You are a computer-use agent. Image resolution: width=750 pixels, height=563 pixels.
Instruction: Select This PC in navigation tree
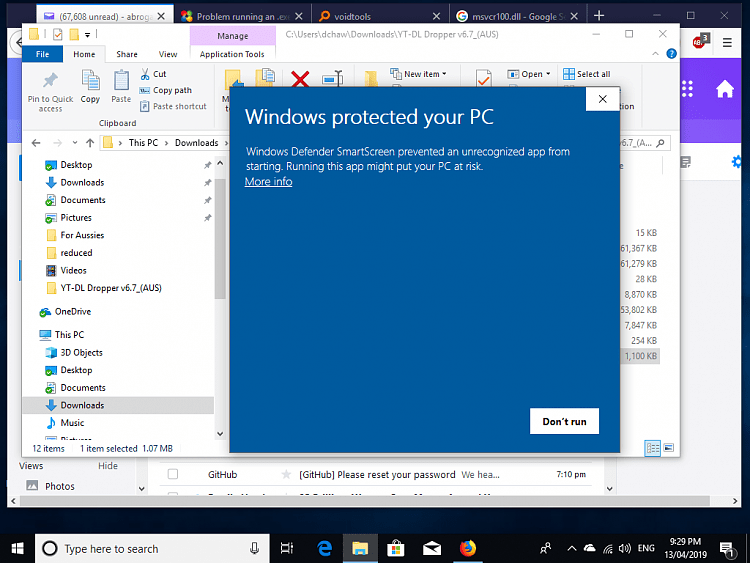click(x=69, y=334)
